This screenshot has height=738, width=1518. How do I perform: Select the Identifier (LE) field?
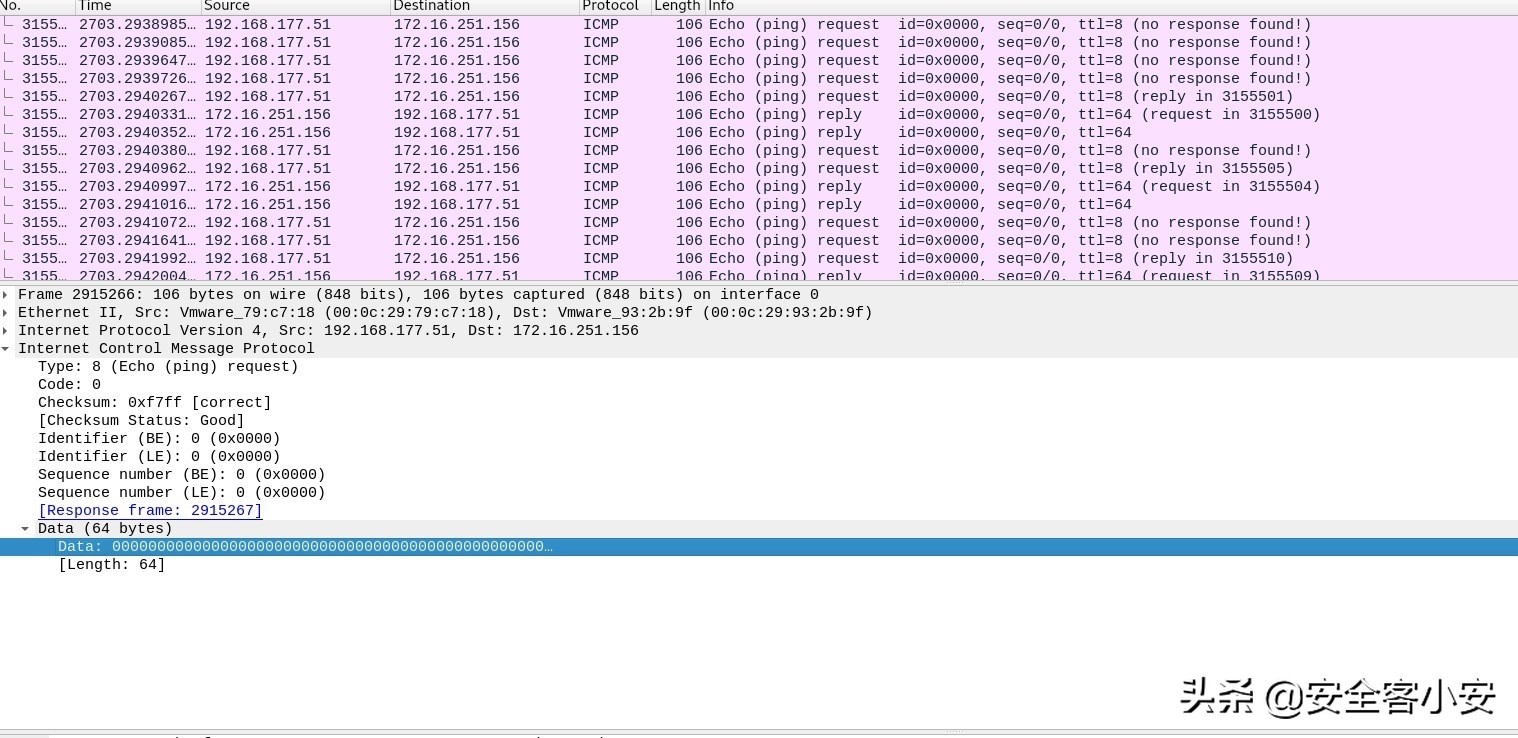(x=159, y=457)
